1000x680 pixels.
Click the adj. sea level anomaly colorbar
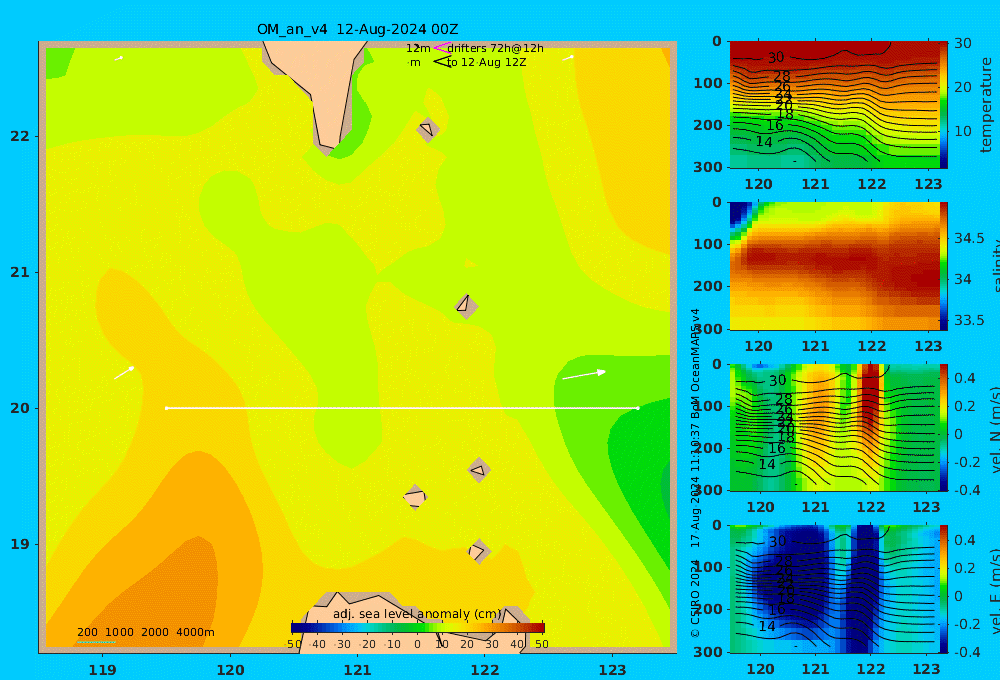coord(418,628)
